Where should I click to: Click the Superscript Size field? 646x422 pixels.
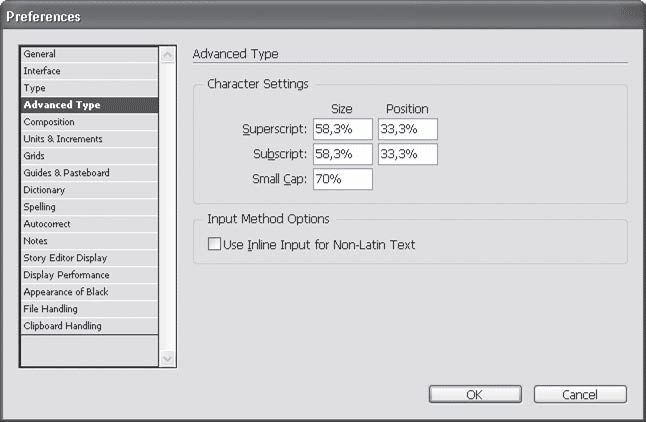click(342, 130)
